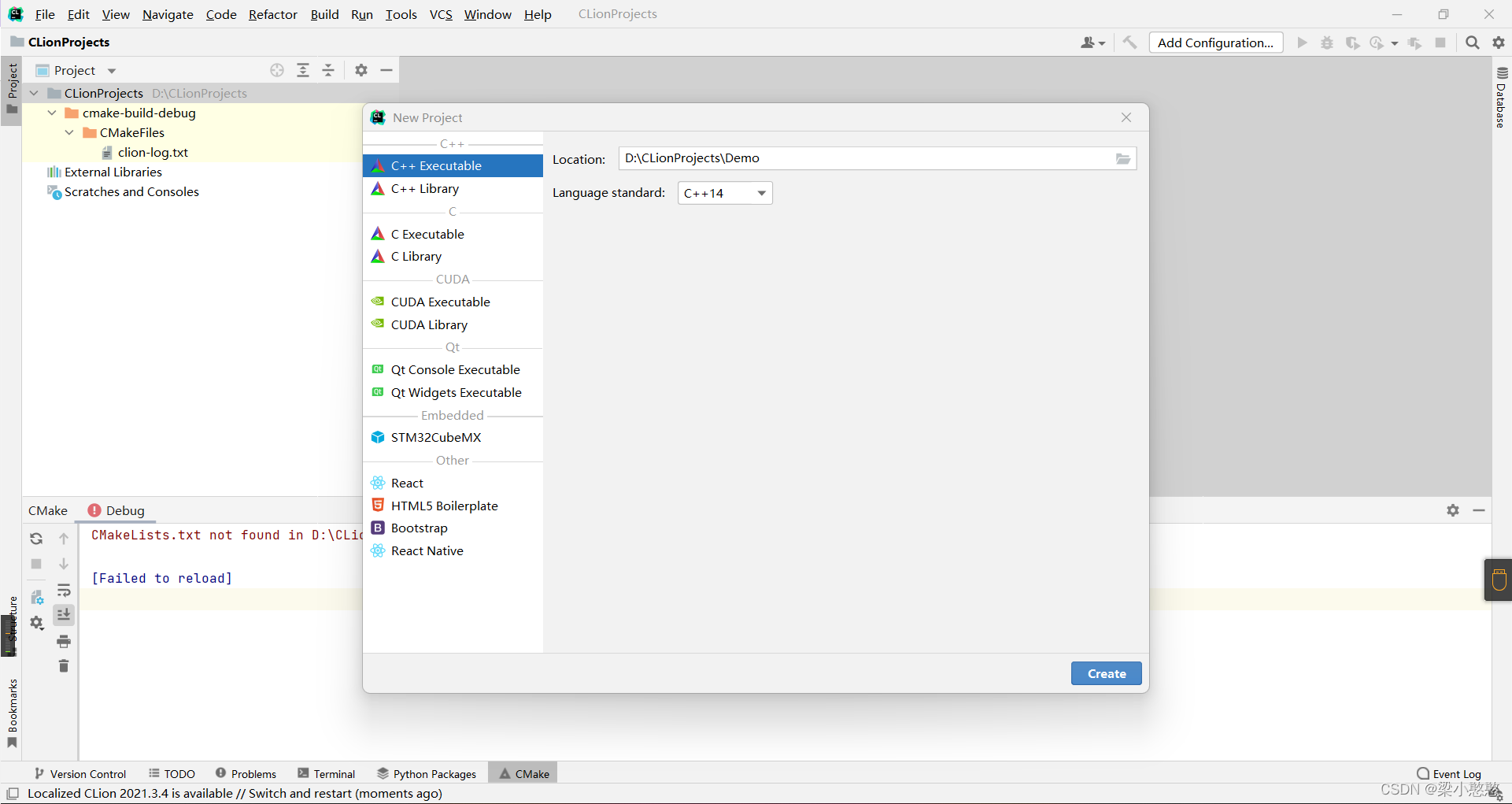The height and width of the screenshot is (804, 1512).
Task: Select C++ Library project type
Action: [453, 189]
